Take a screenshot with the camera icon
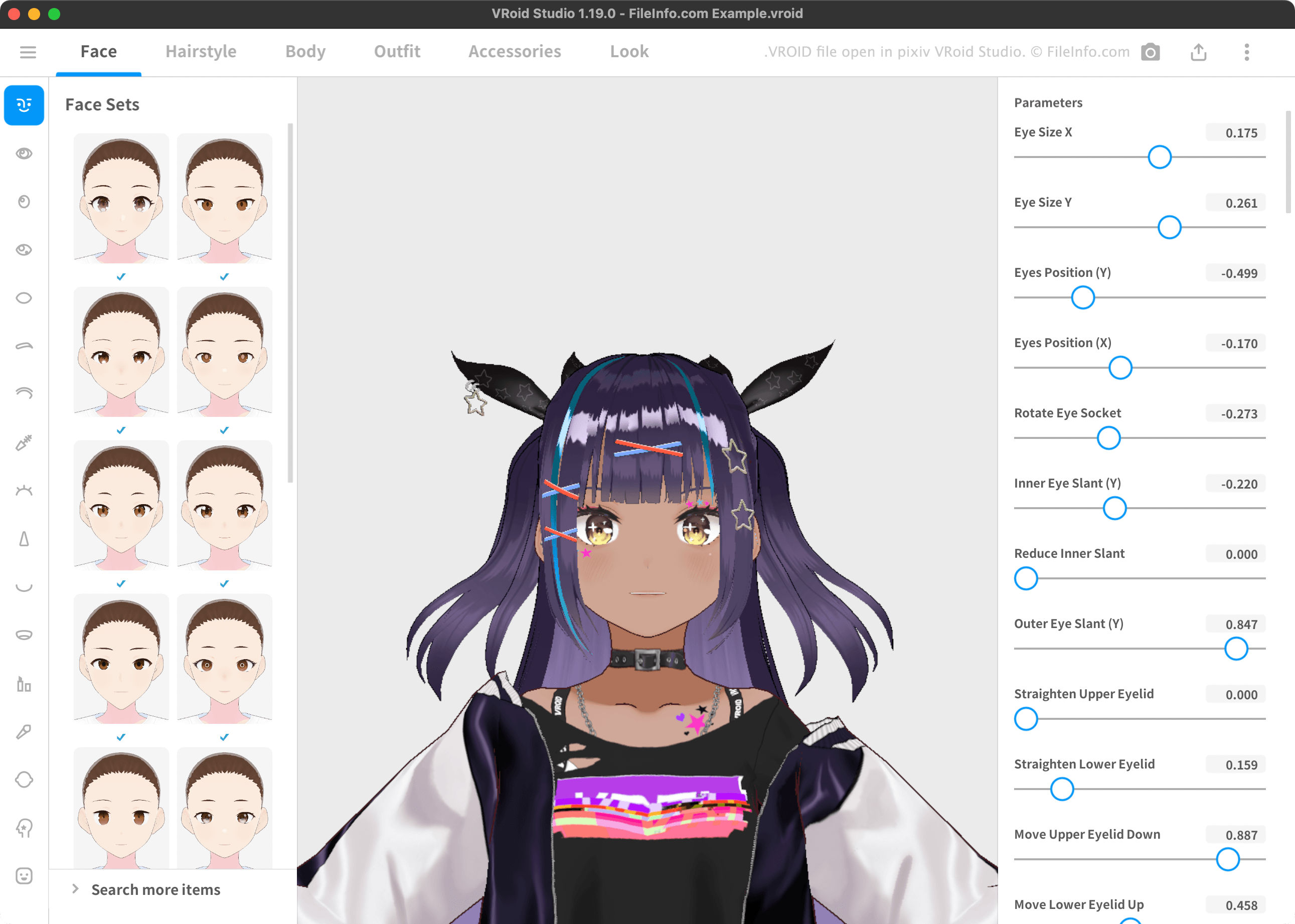1295x924 pixels. tap(1150, 52)
